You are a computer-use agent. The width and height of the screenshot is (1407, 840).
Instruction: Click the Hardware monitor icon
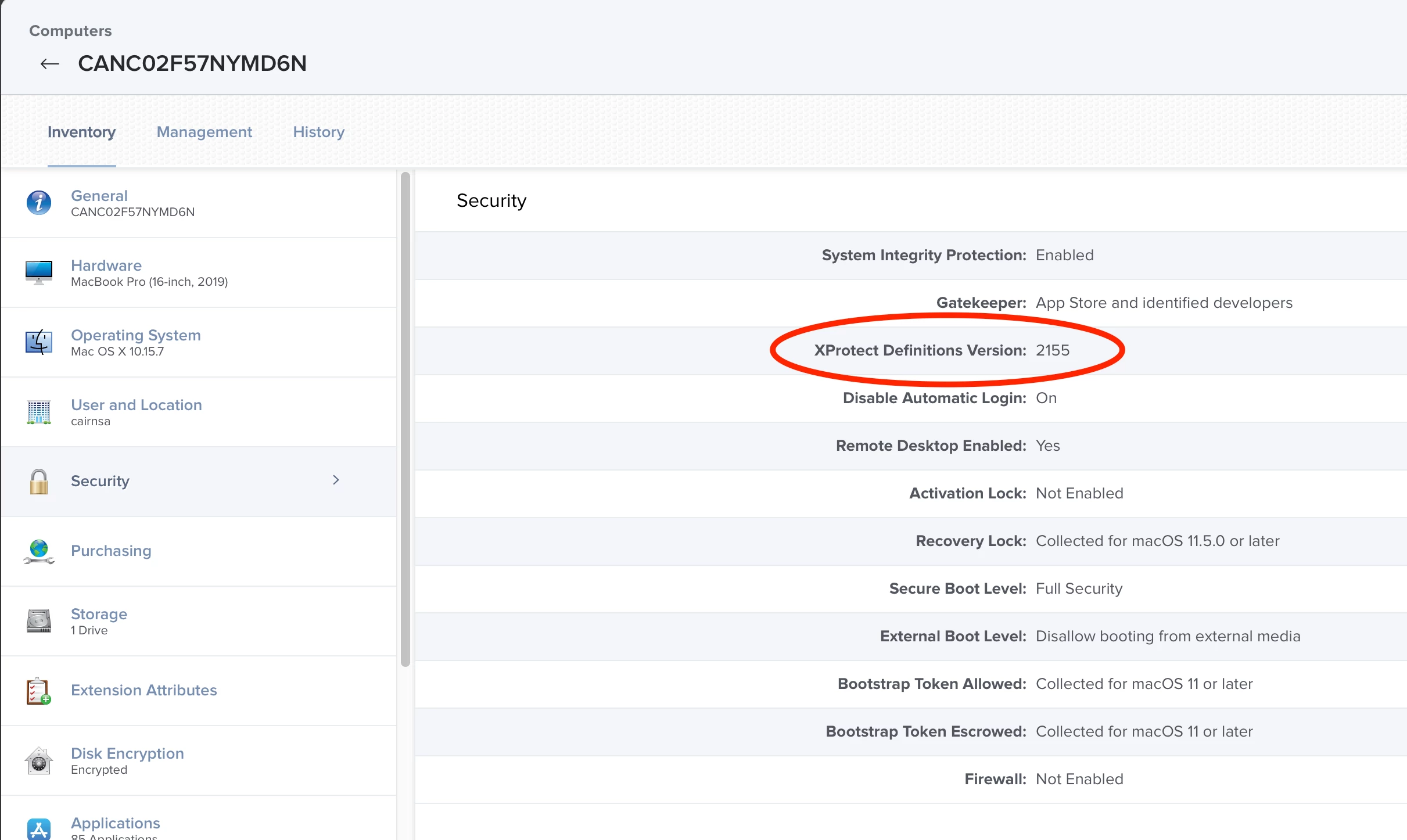click(39, 272)
